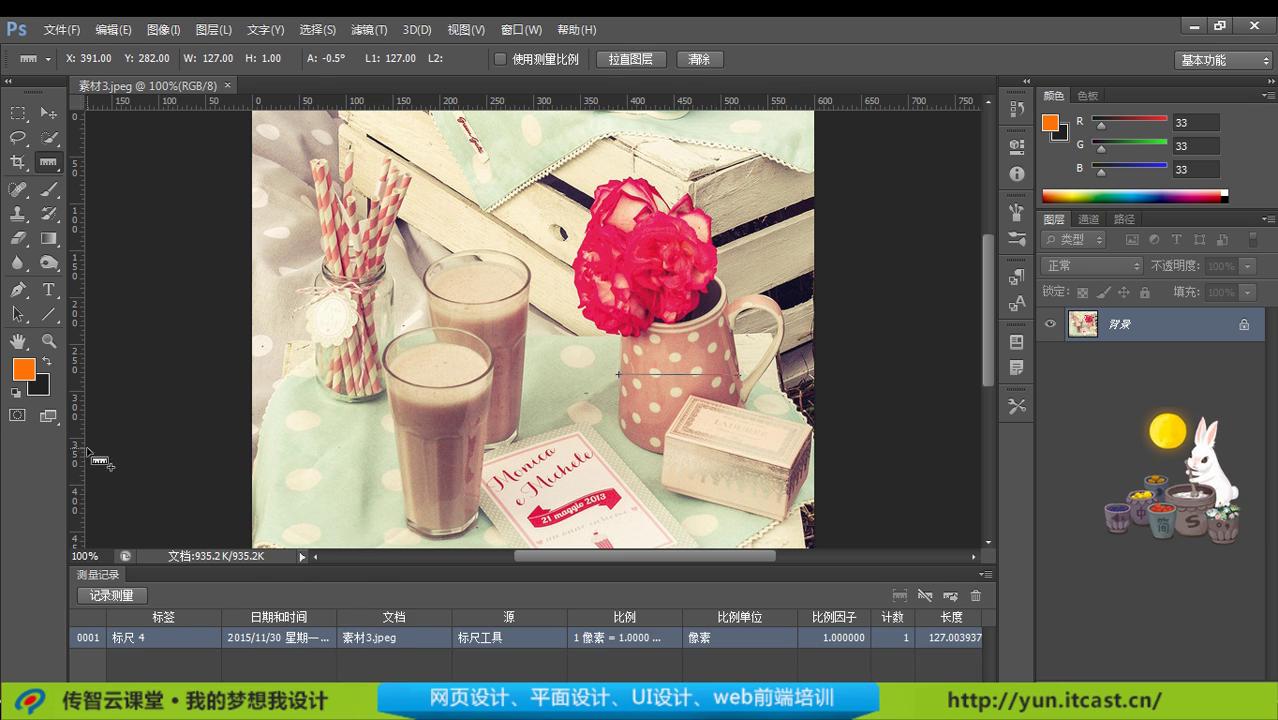Select the Move tool
Viewport: 1278px width, 720px height.
point(48,113)
